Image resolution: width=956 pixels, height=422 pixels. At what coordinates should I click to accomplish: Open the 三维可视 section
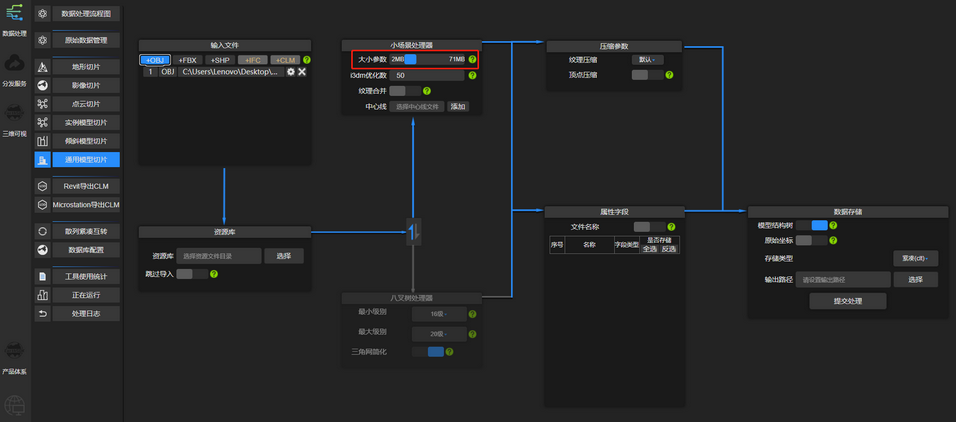point(14,120)
